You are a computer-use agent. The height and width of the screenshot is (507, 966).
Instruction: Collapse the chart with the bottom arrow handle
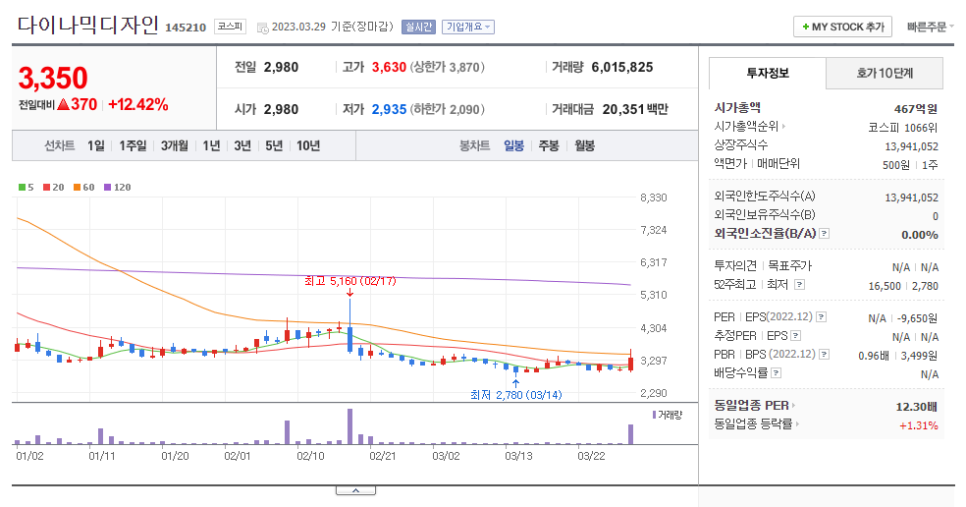click(355, 490)
